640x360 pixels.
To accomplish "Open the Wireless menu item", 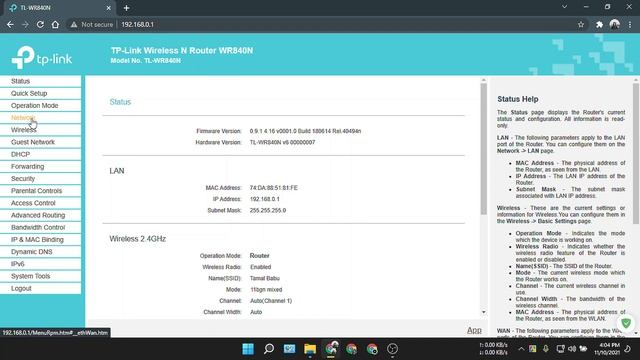I will tap(41, 130).
